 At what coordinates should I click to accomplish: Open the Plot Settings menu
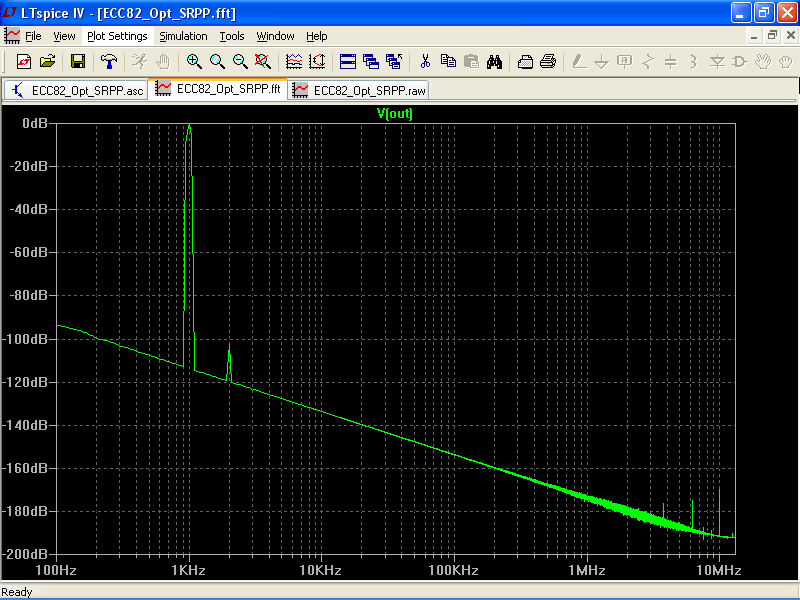(x=117, y=36)
